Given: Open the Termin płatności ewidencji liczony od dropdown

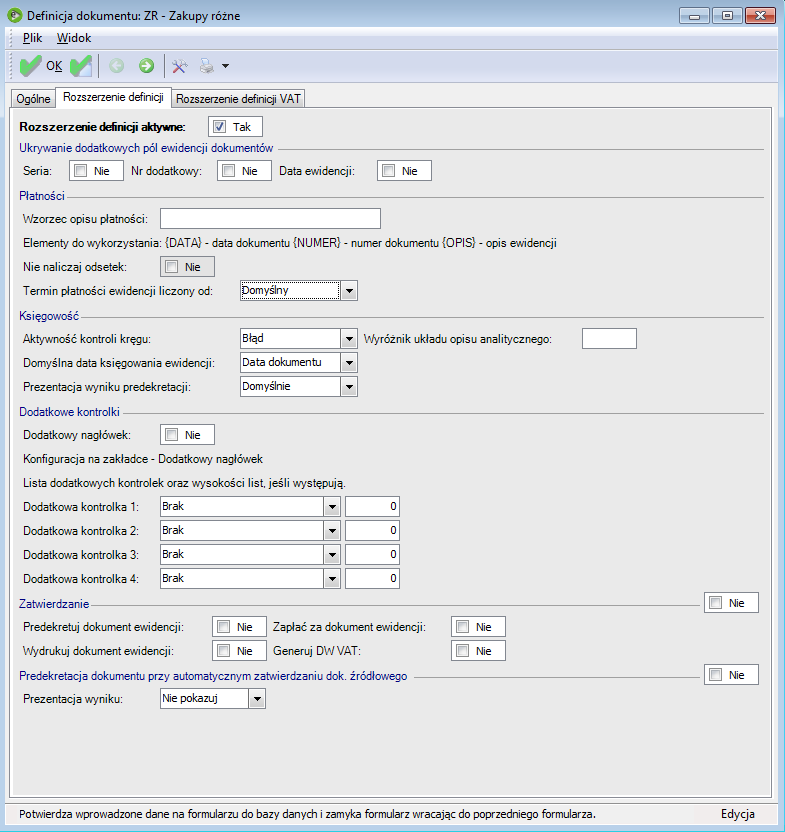Looking at the screenshot, I should click(x=349, y=291).
